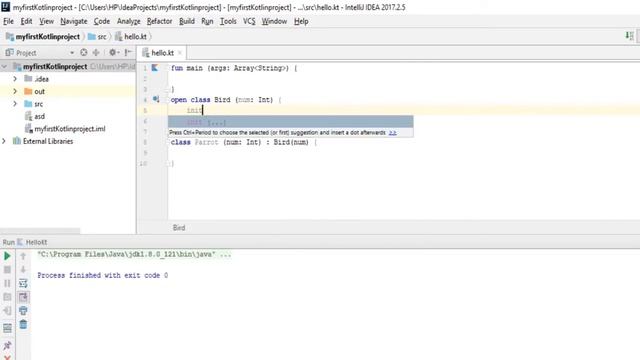Click myfirstKotlinproject breadcrumb in navigation bar
Viewport: 640px width, 360px height.
coord(43,36)
